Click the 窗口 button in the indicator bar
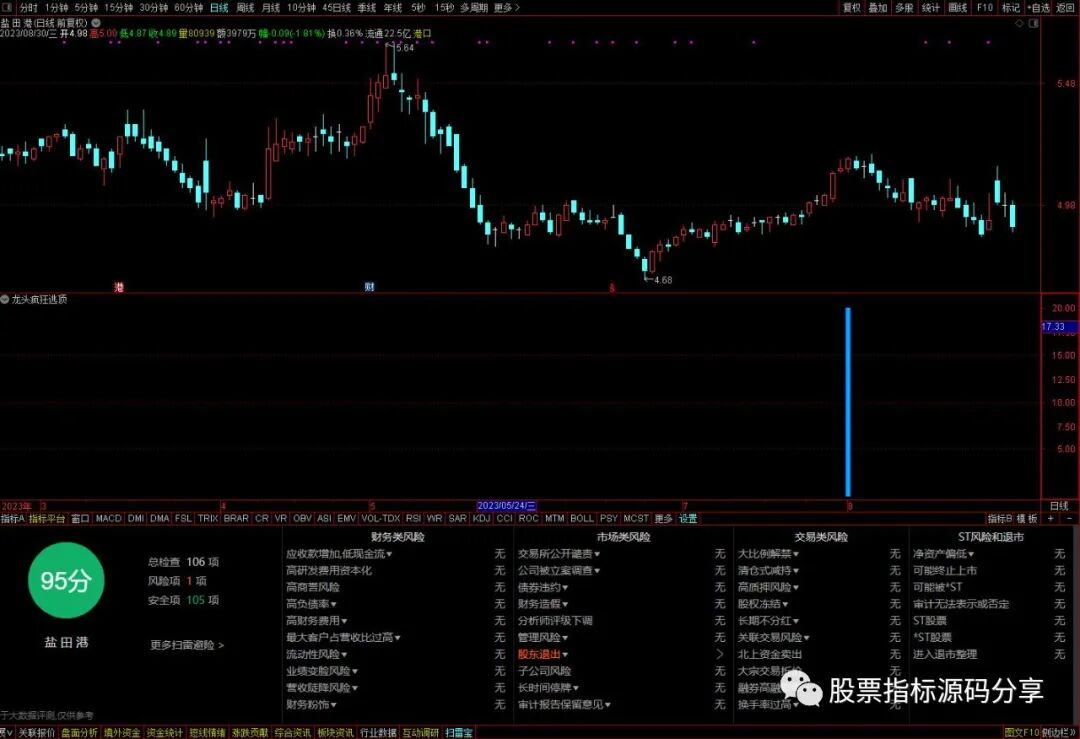The width and height of the screenshot is (1080, 739). click(x=81, y=519)
